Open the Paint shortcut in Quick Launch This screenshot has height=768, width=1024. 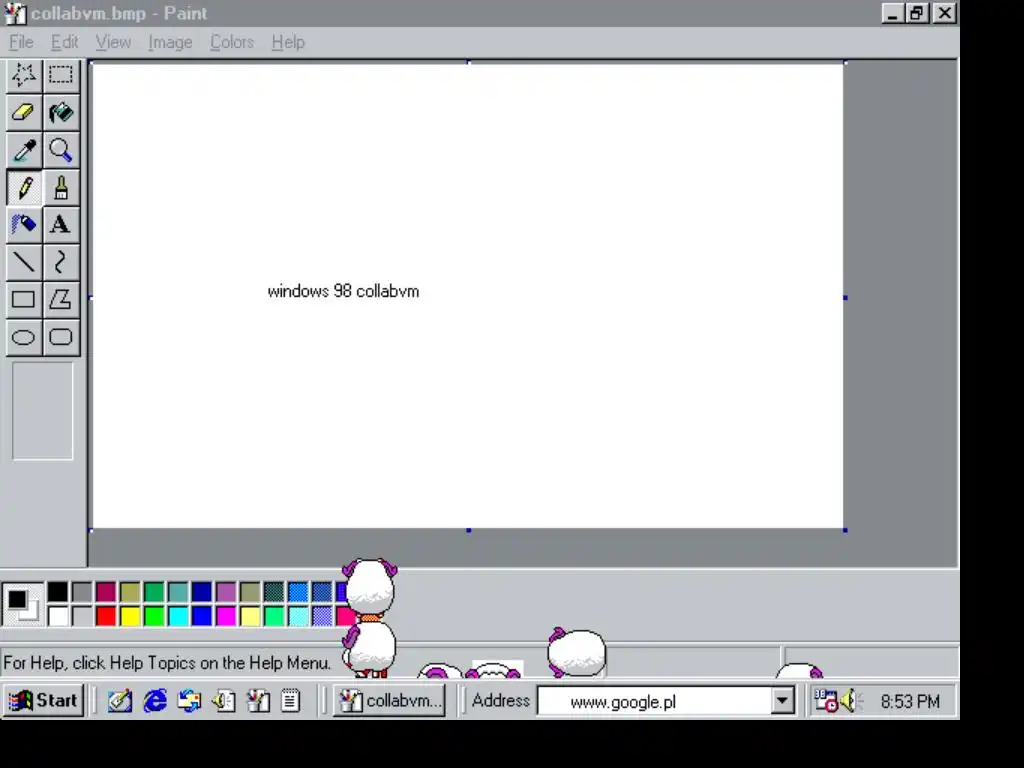(258, 701)
